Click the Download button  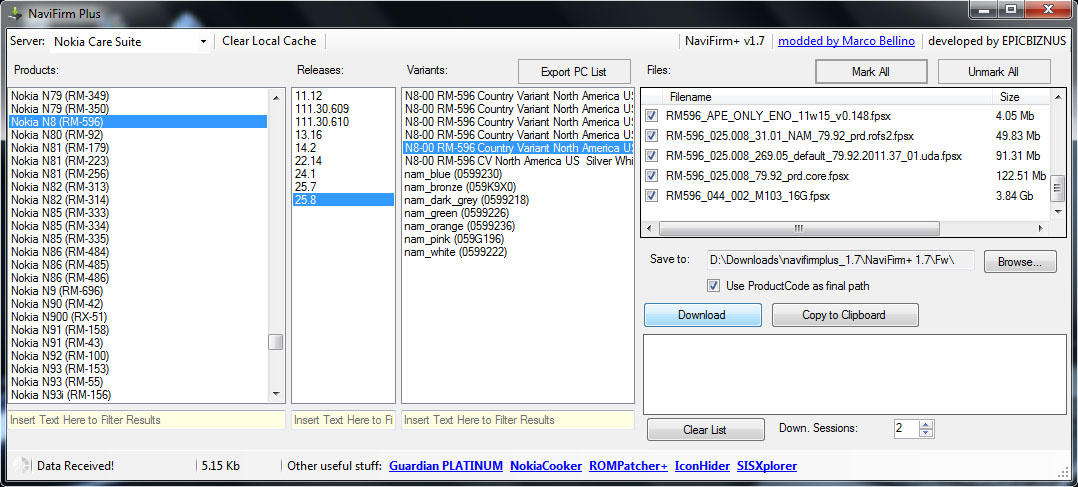point(703,315)
